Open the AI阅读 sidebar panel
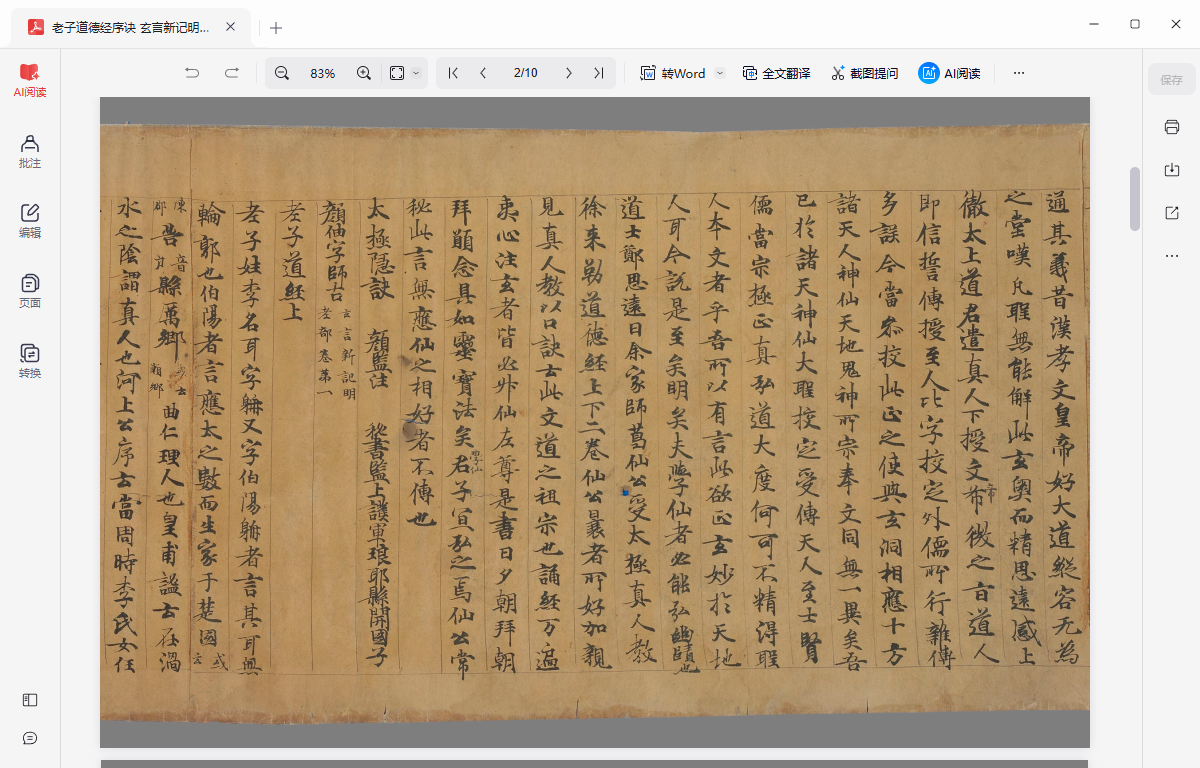Screen dimensions: 1200x768 (x=30, y=81)
